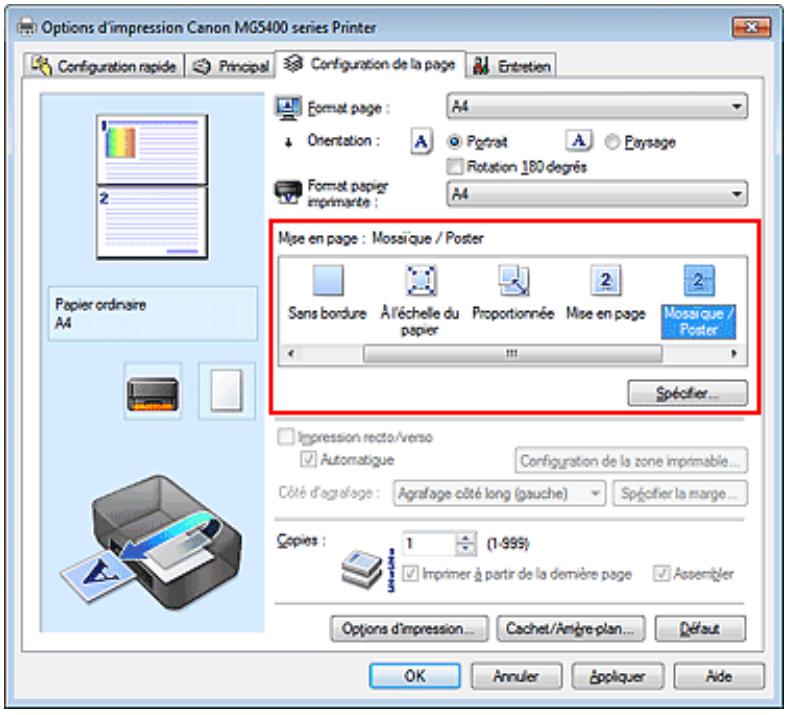The width and height of the screenshot is (787, 715).
Task: Click Spécifier la marge button
Action: [x=680, y=493]
